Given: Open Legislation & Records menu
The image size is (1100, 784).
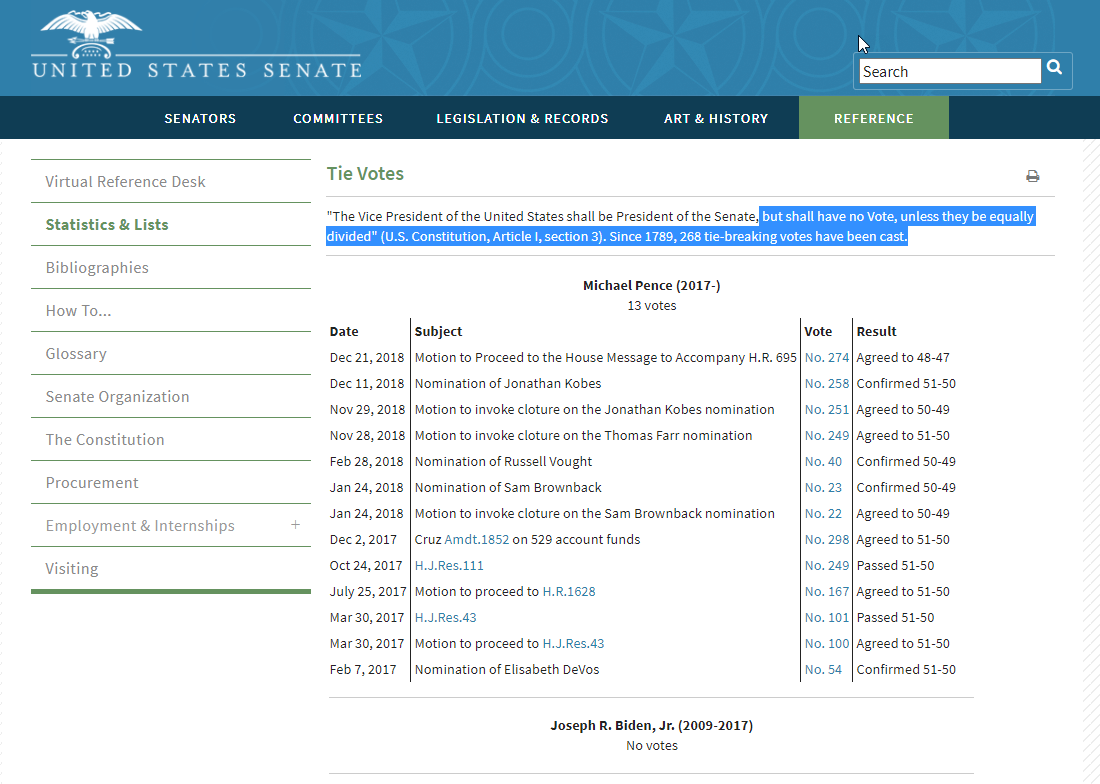Looking at the screenshot, I should point(522,119).
